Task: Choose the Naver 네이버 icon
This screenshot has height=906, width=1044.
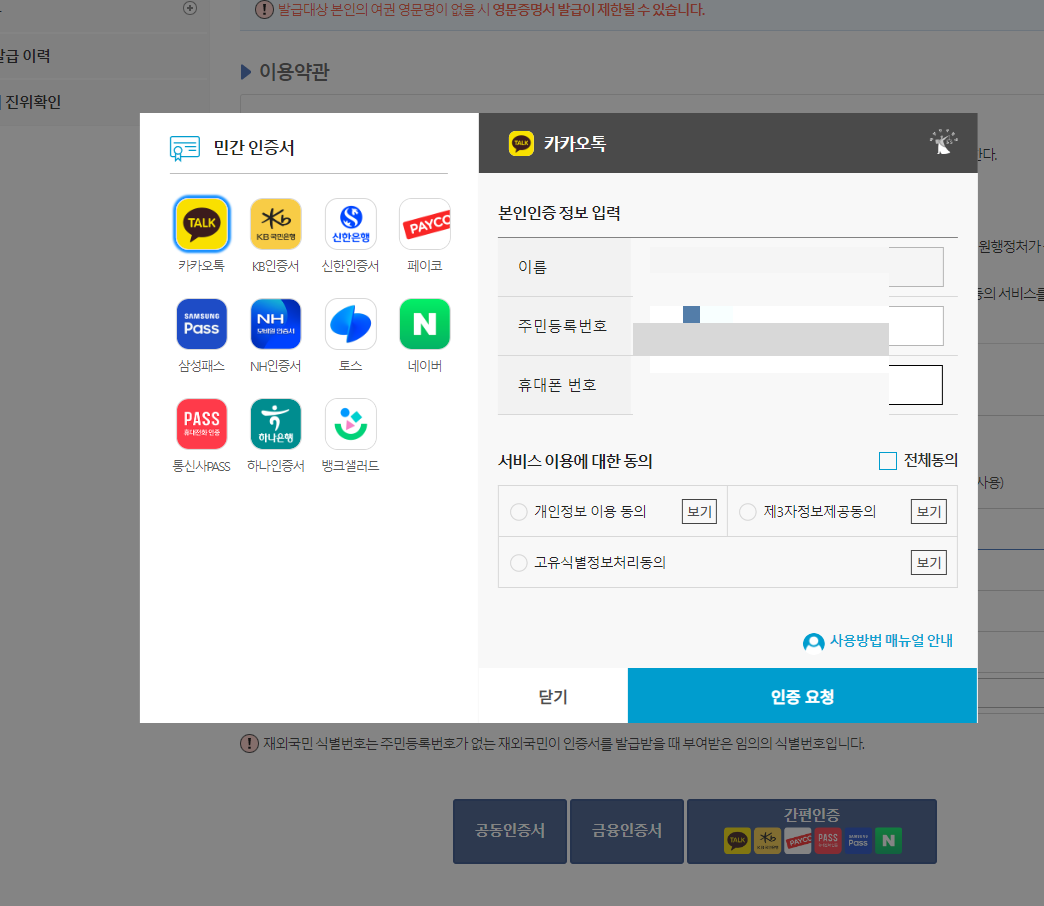Action: [425, 324]
